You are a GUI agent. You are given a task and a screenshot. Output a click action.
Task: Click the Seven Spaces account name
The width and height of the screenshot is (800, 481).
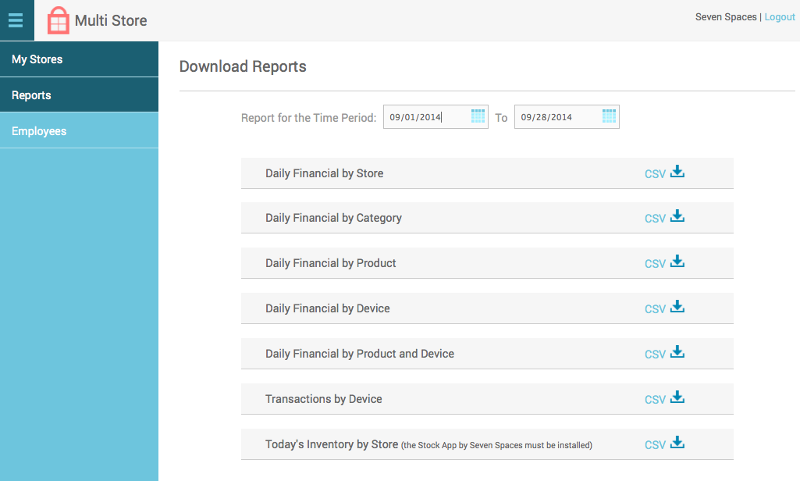726,17
